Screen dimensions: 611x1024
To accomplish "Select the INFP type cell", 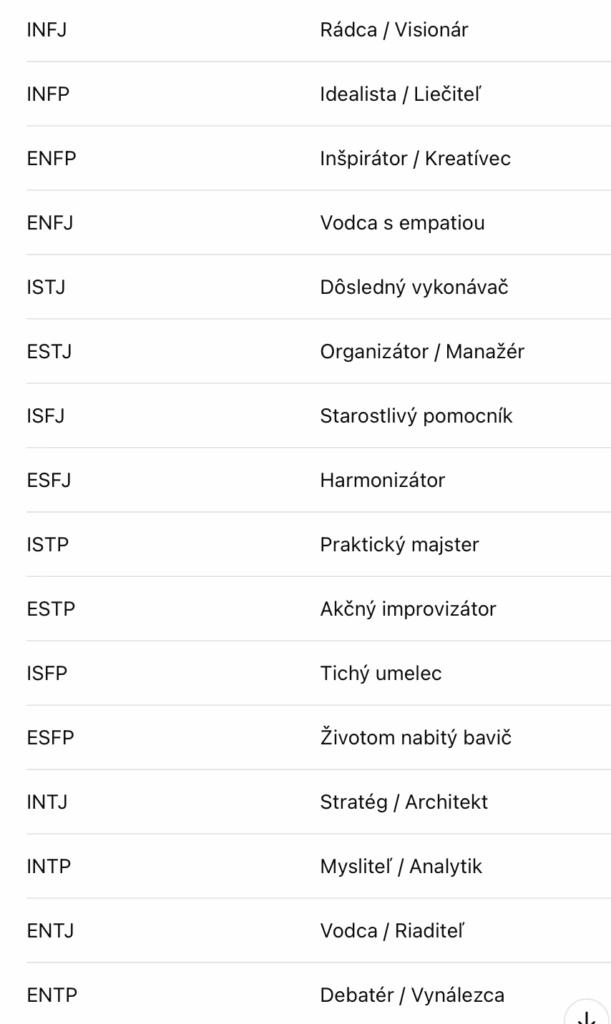I will tap(48, 94).
